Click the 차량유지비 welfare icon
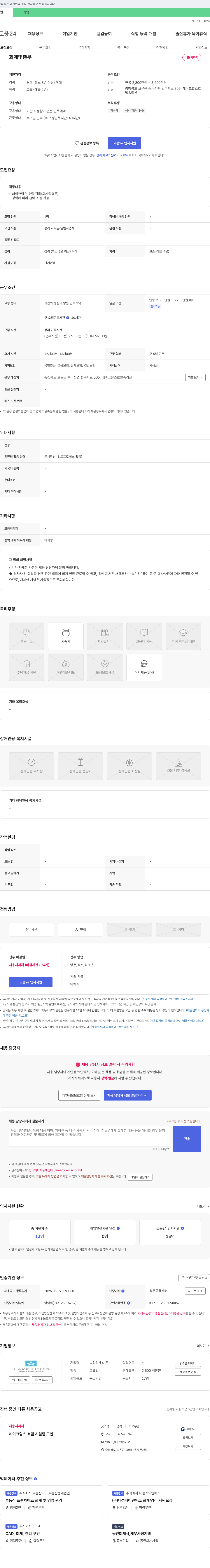Screen dimensions: 210x1568 tap(105, 636)
